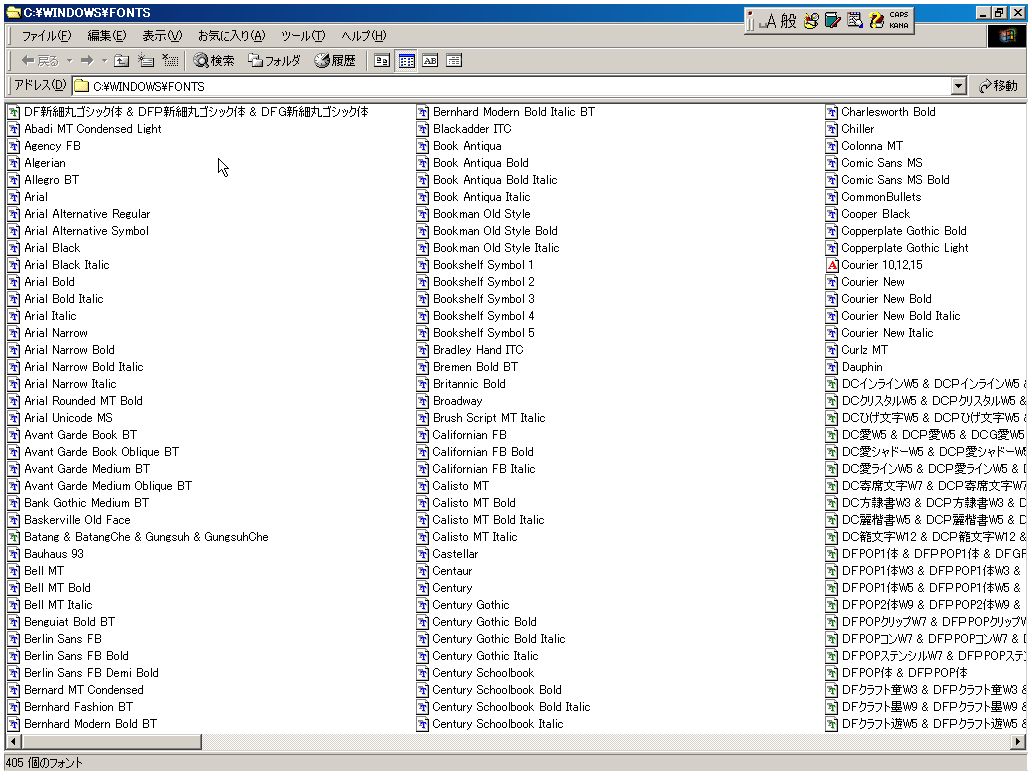The height and width of the screenshot is (776, 1032).
Task: Open the ファイル(F) menu
Action: (x=46, y=36)
